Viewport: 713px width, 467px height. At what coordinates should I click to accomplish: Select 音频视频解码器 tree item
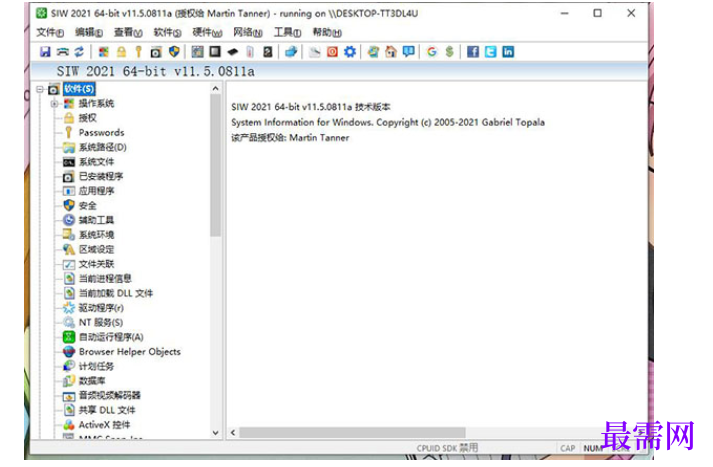coord(110,395)
